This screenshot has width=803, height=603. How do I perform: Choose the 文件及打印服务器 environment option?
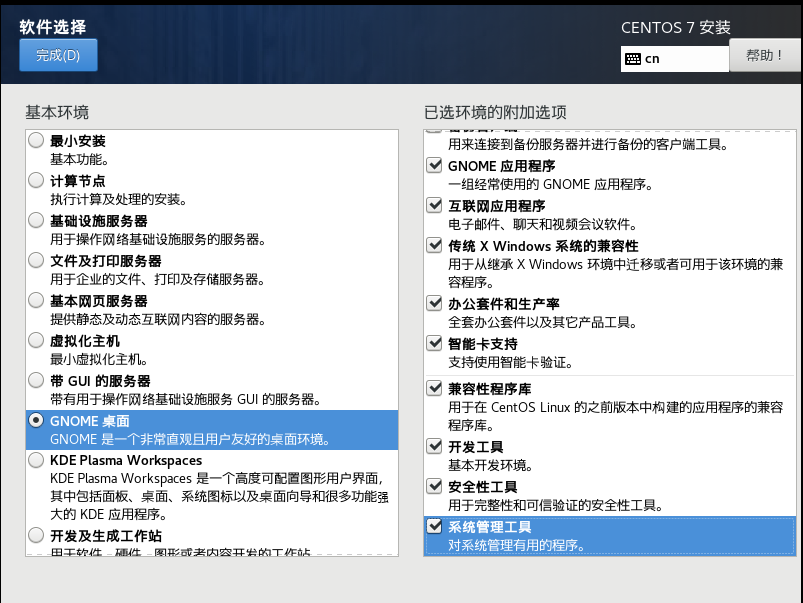point(36,260)
